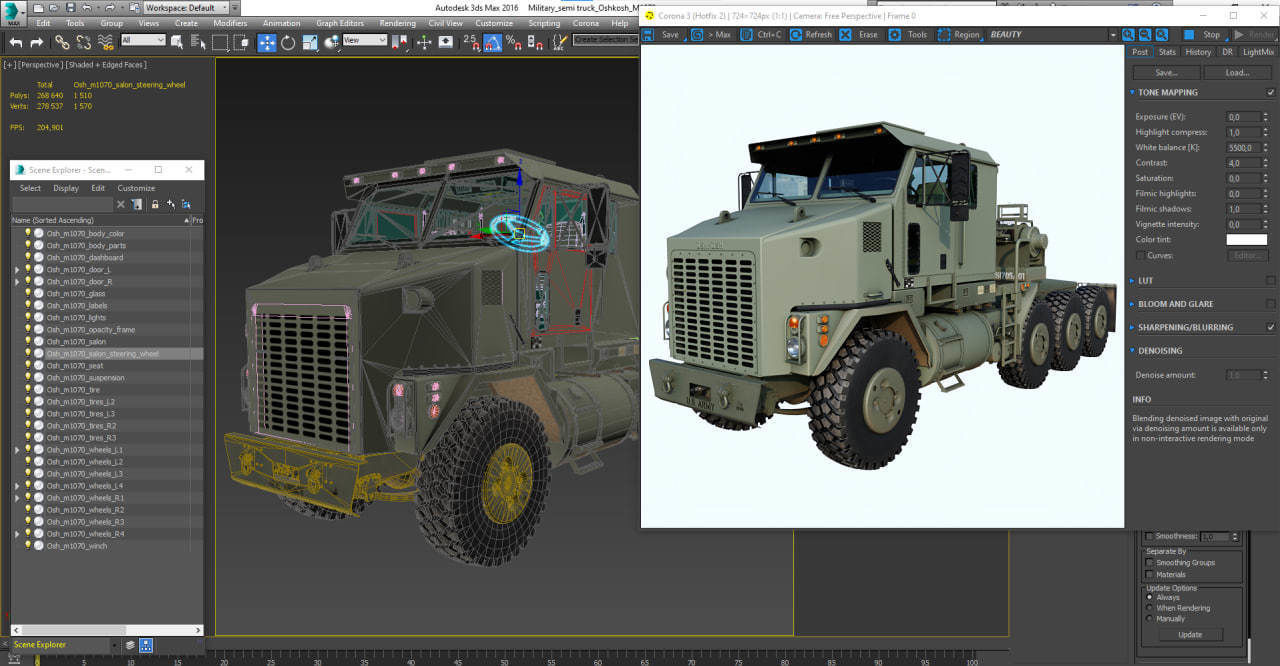Click Zoom to Fit icon in Corona buffer
1280x666 pixels.
point(1162,35)
